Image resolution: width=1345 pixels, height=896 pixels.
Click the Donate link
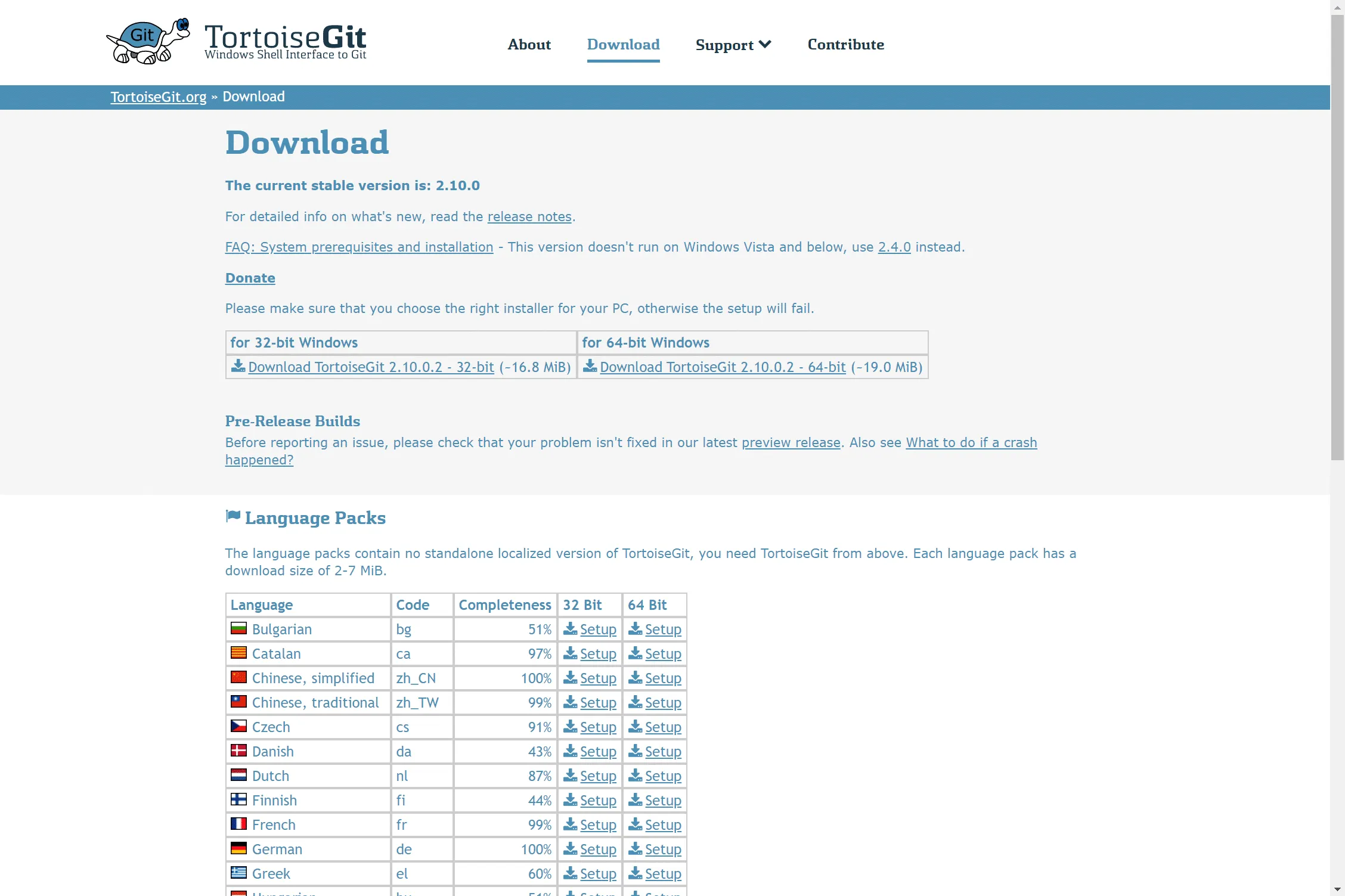pos(250,278)
